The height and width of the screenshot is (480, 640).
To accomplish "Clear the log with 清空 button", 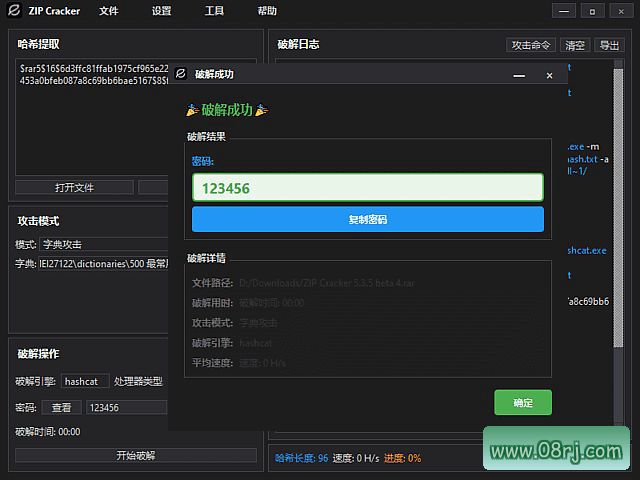I will [575, 45].
